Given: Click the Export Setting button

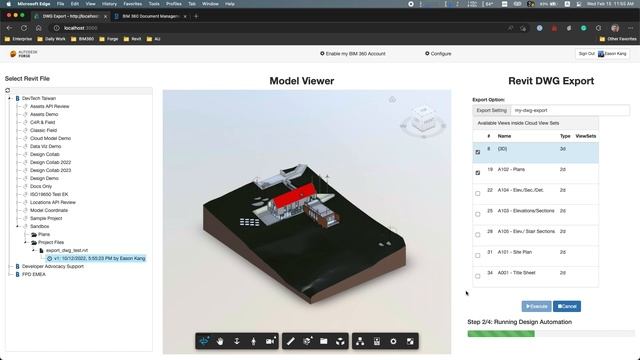Looking at the screenshot, I should [491, 110].
